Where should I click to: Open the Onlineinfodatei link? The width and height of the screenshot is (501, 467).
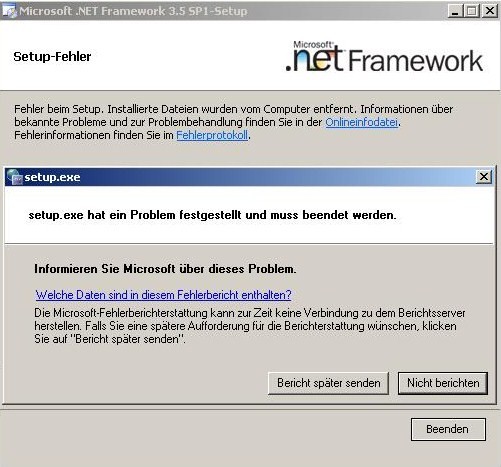[362, 122]
